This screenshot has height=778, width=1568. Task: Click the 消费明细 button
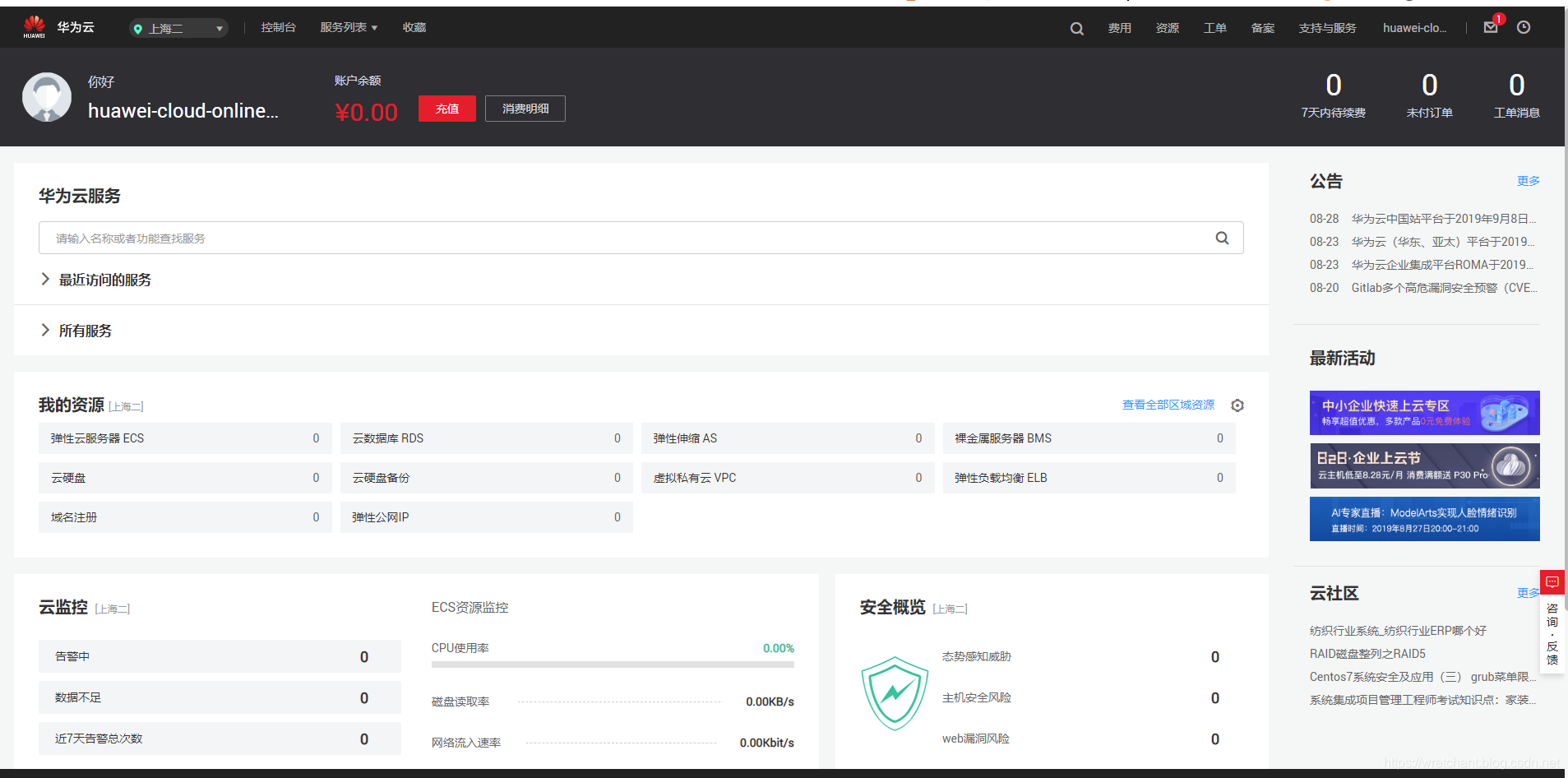(525, 109)
